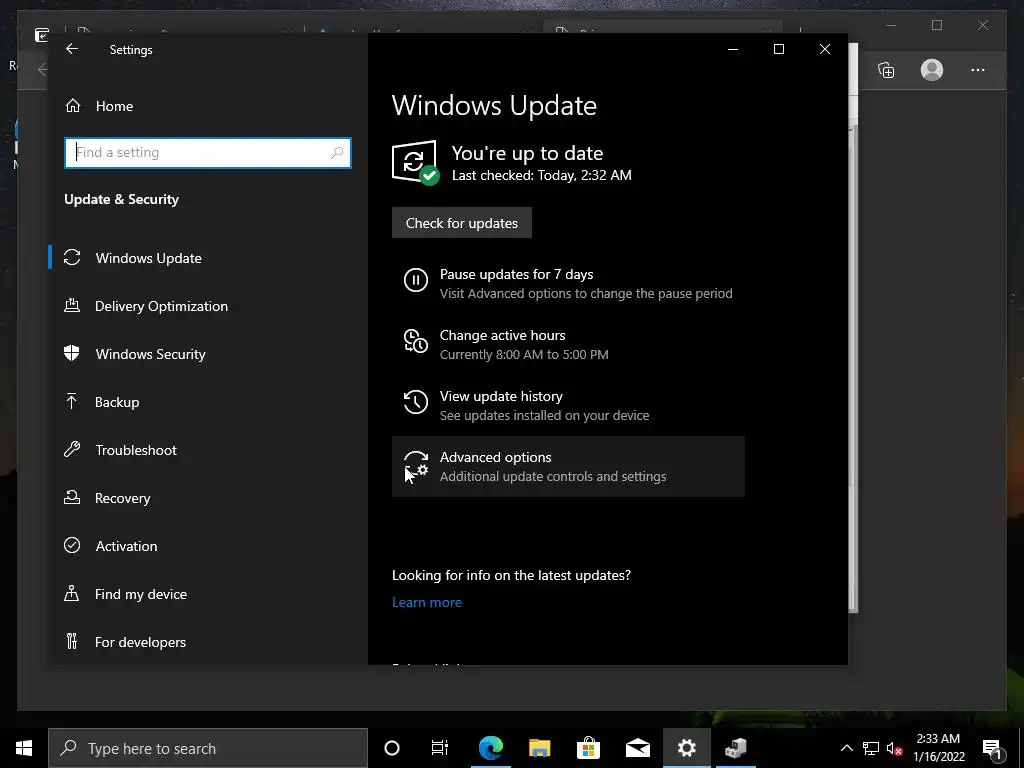Click the Delivery Optimization icon
The image size is (1024, 768).
click(72, 305)
